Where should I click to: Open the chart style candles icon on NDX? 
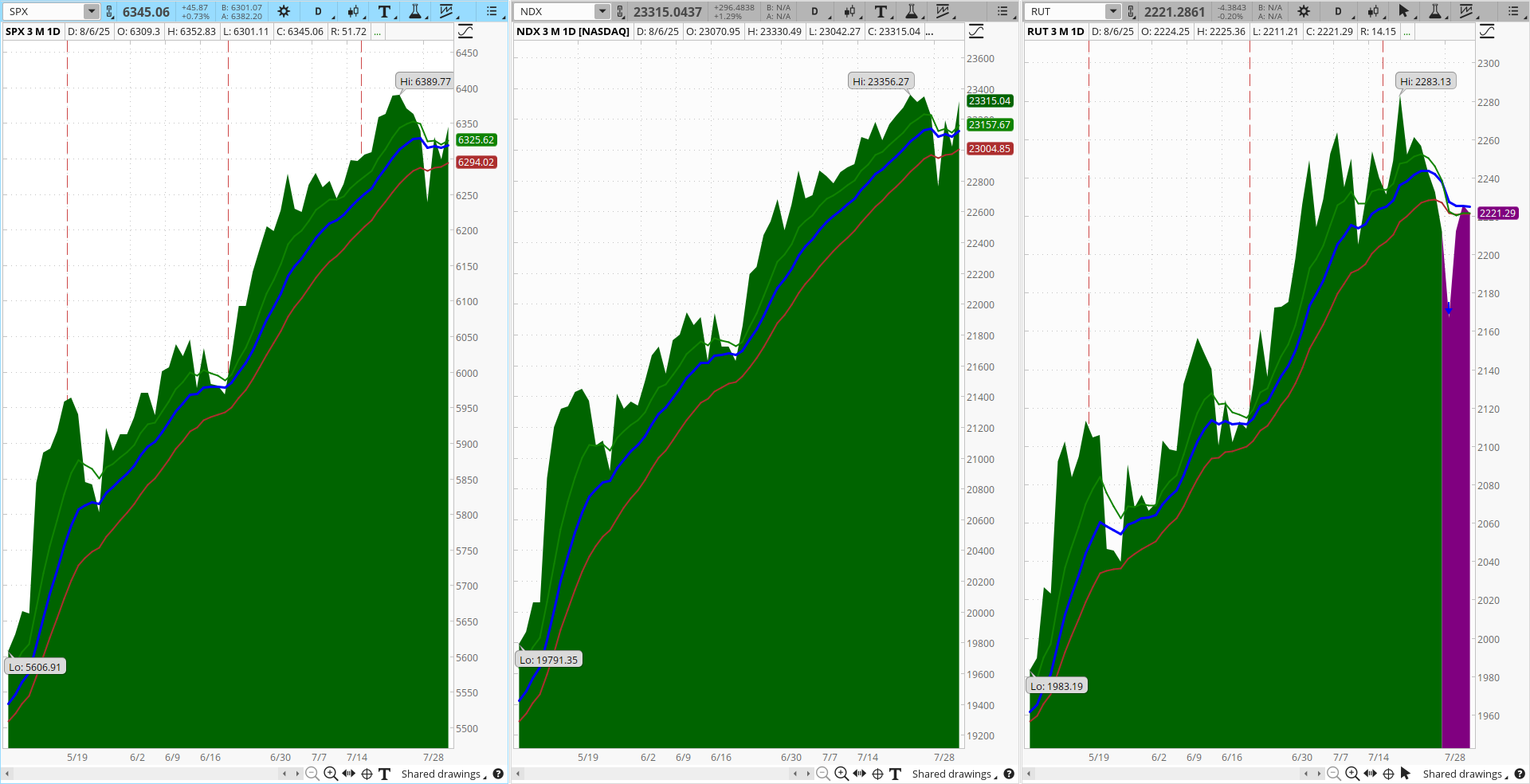pyautogui.click(x=849, y=12)
